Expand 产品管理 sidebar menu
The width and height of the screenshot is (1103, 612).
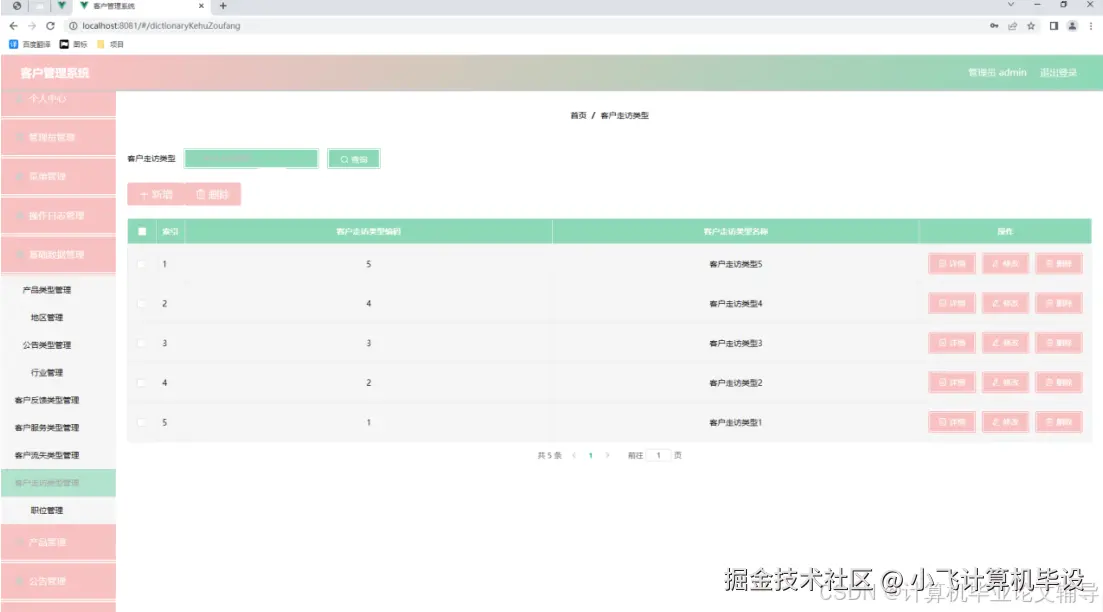click(58, 542)
